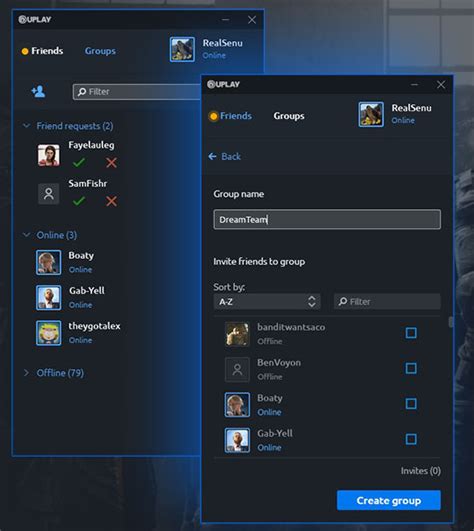474x531 pixels.
Task: Go Back from group creation
Action: (225, 156)
